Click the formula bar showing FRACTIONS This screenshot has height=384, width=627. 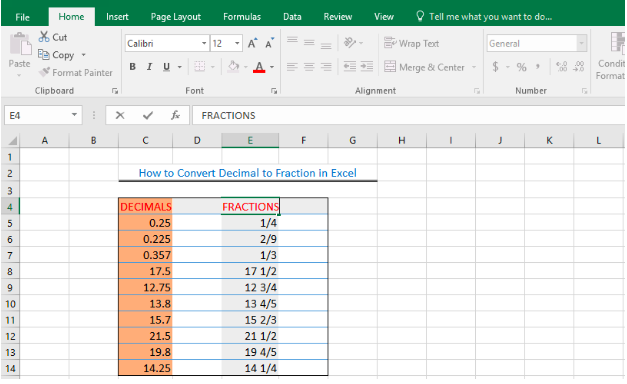pyautogui.click(x=409, y=115)
